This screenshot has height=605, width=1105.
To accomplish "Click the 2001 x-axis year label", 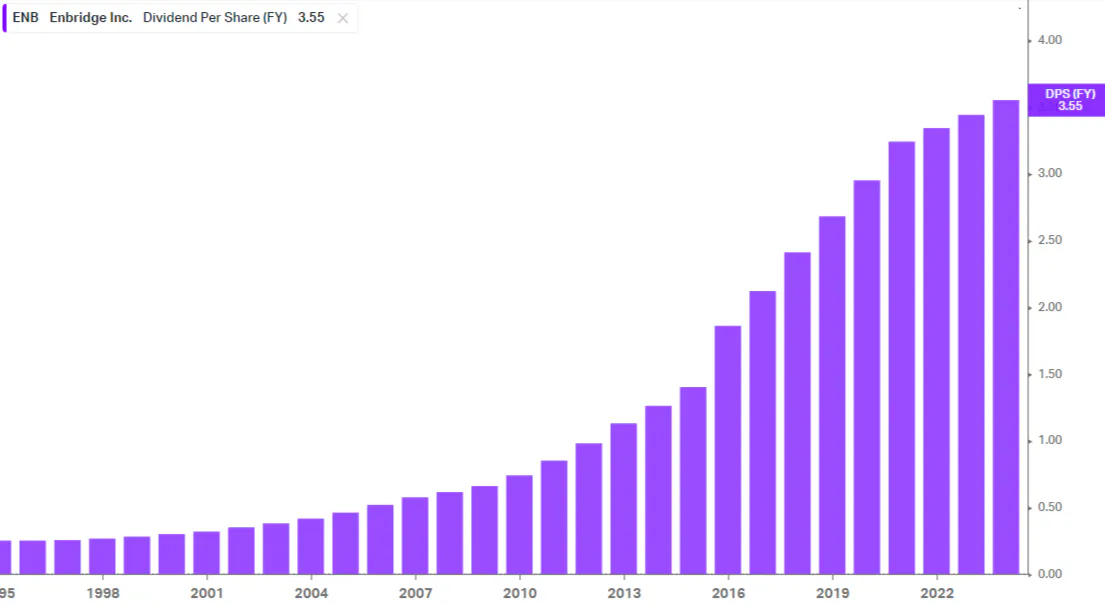I will (206, 594).
